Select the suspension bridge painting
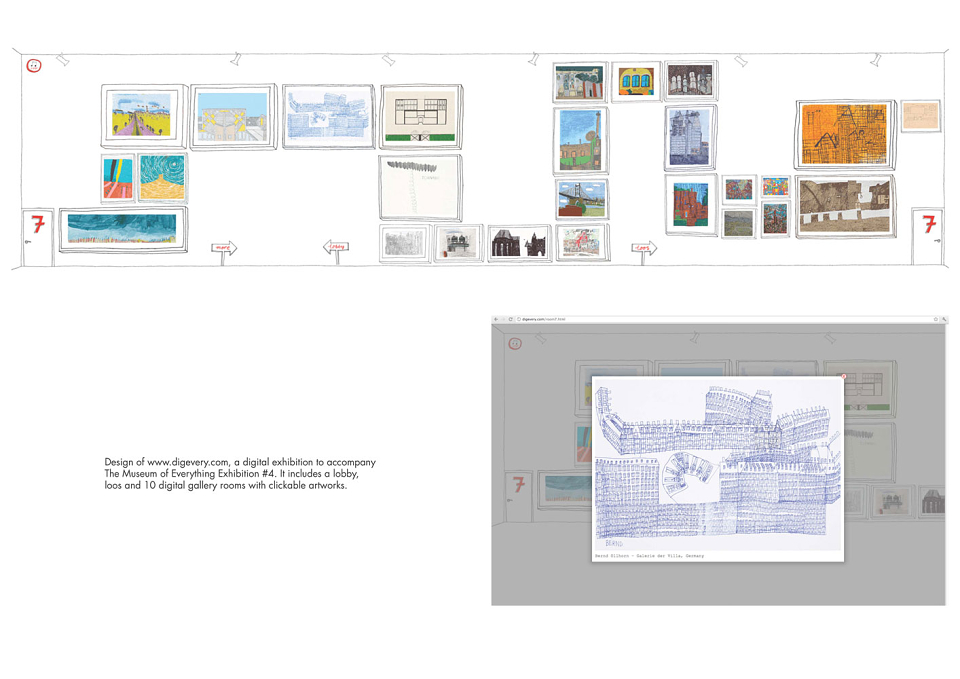 coord(582,199)
